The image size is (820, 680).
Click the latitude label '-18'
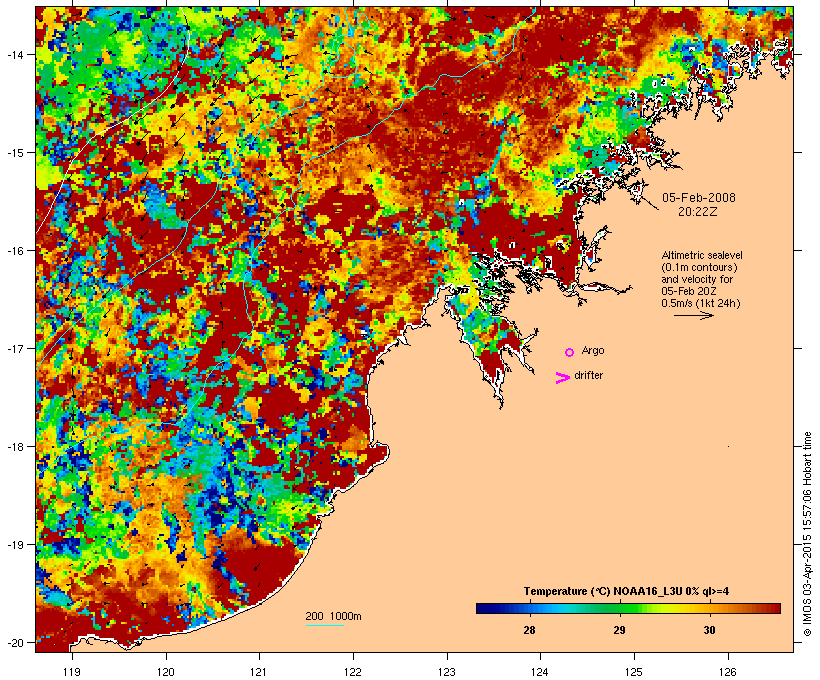[x=14, y=446]
